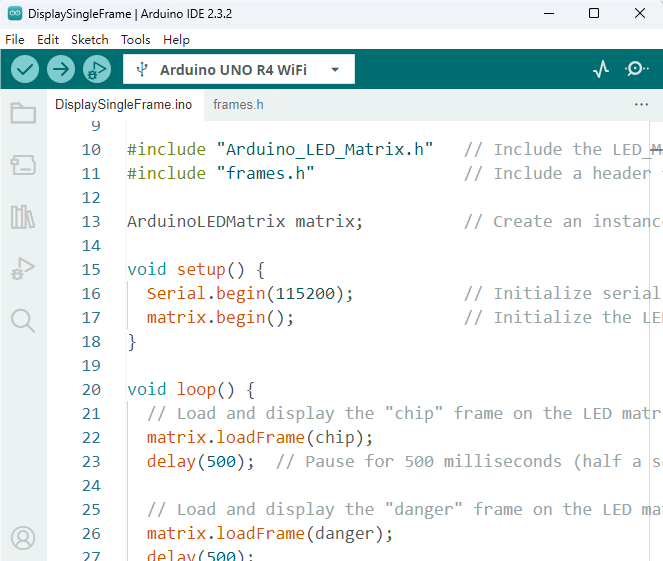Open the Serial Monitor
This screenshot has width=663, height=561.
pos(636,69)
